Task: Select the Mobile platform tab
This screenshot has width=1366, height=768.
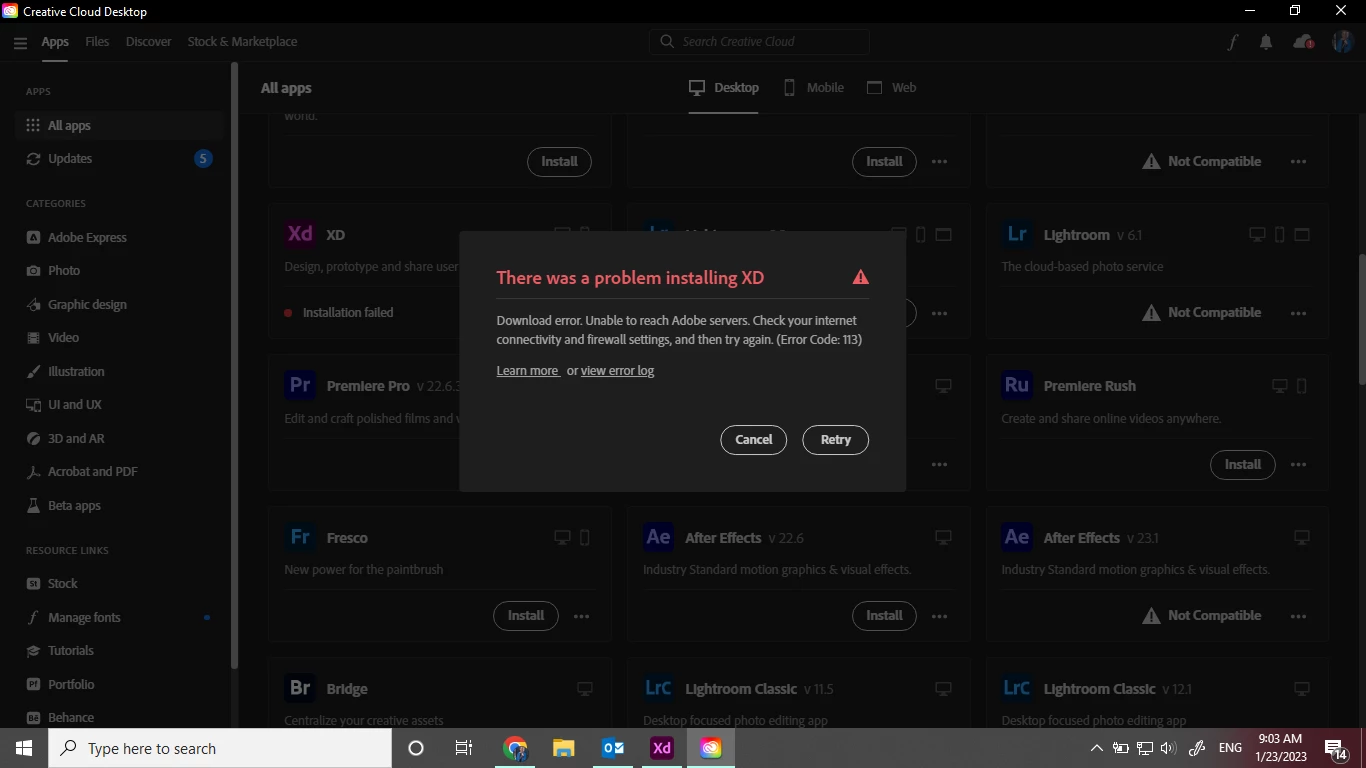Action: 813,88
